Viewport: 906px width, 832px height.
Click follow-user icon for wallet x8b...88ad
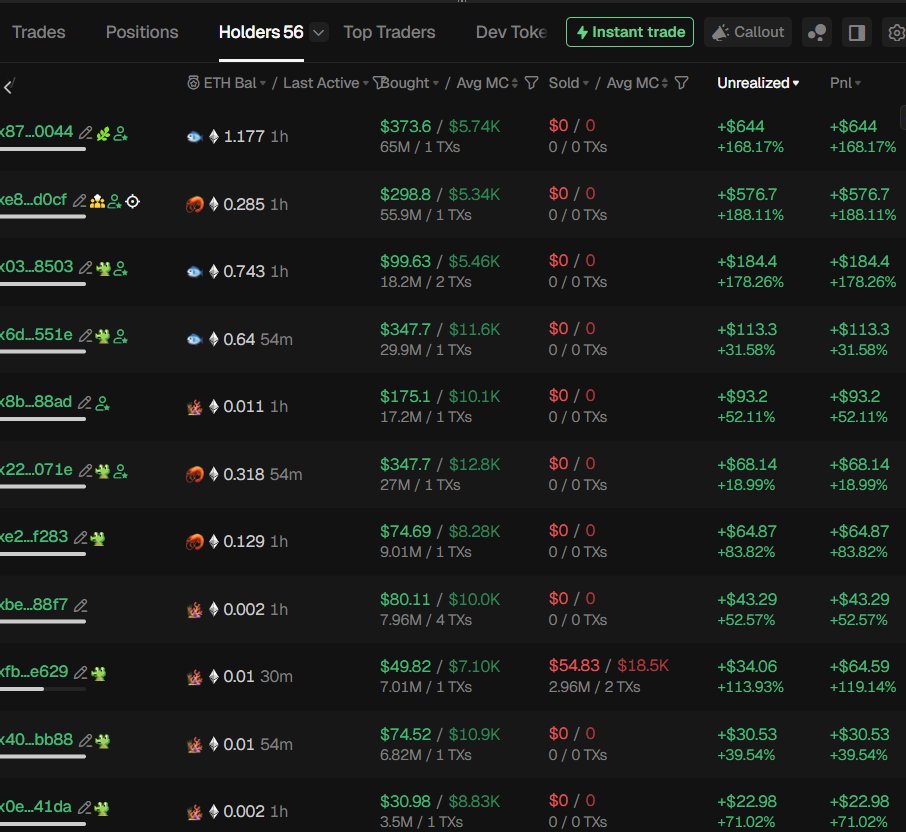point(102,403)
